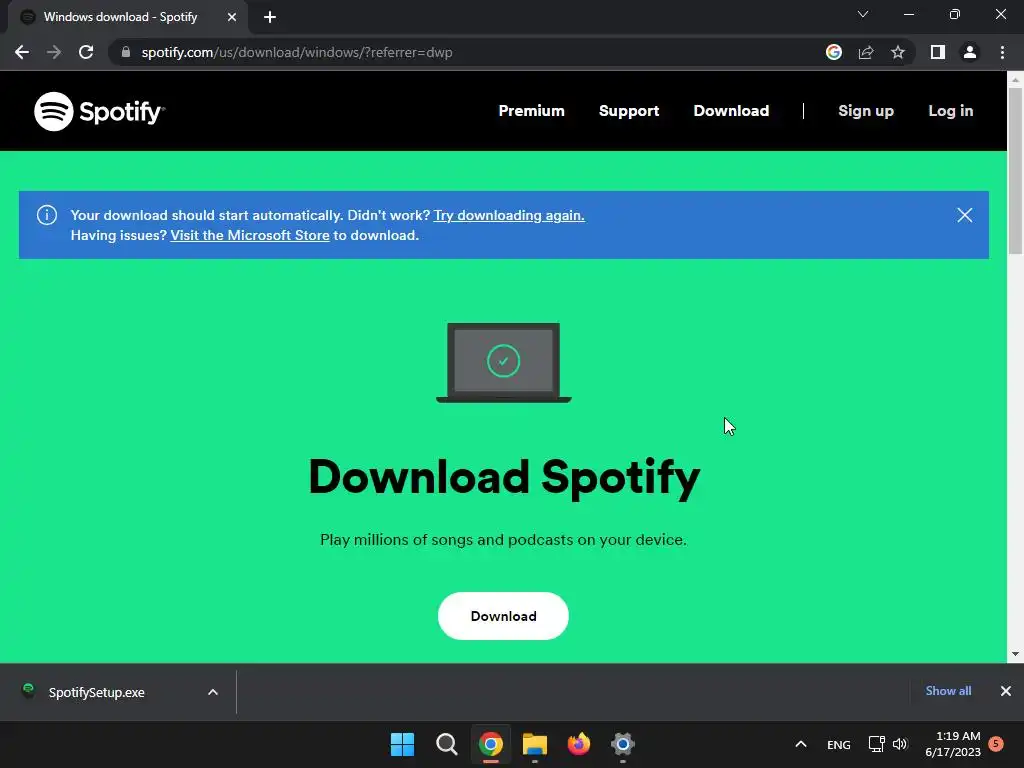
Task: Open the clock and date display
Action: click(x=953, y=744)
